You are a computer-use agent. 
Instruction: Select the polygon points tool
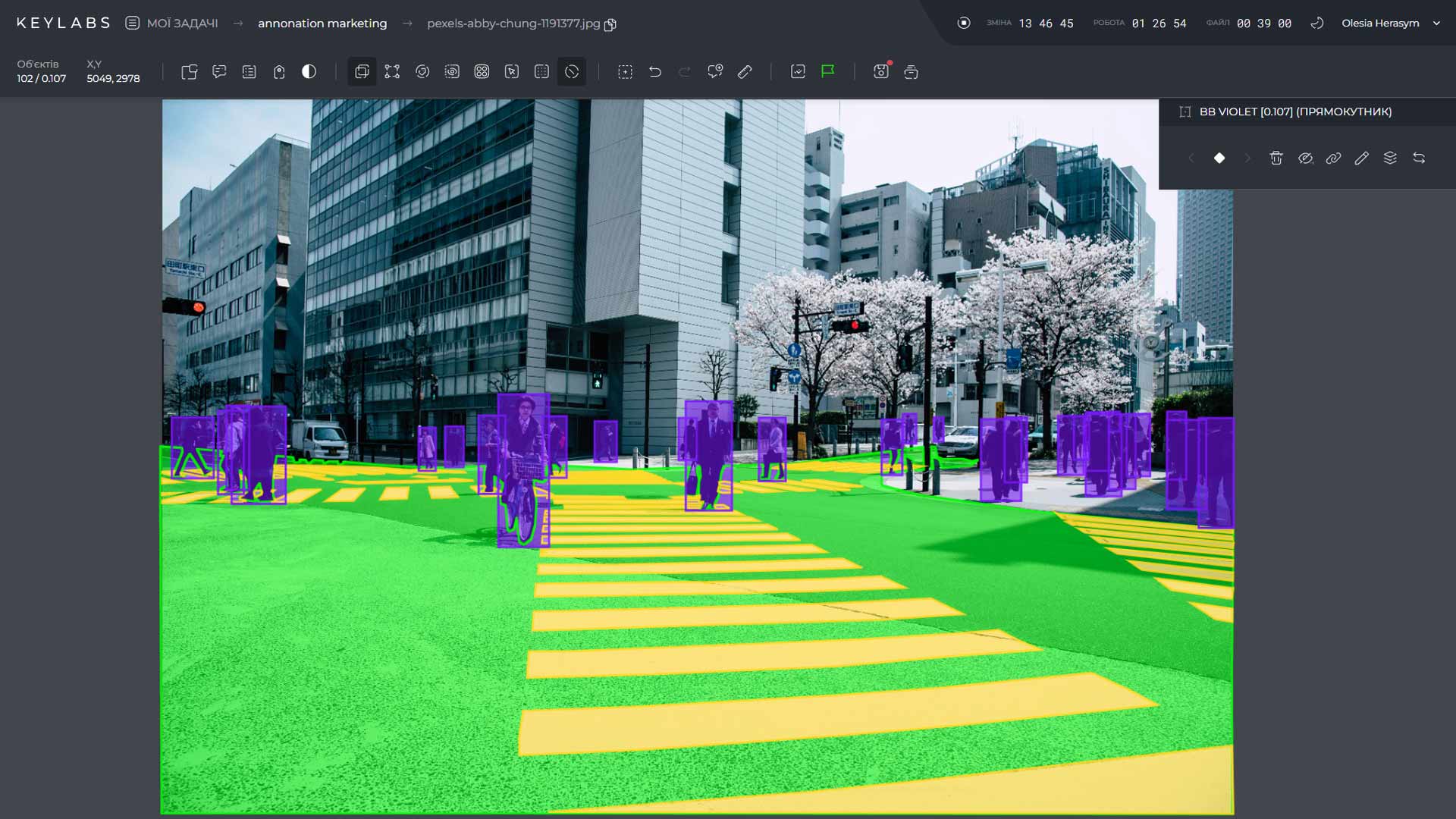coord(392,72)
